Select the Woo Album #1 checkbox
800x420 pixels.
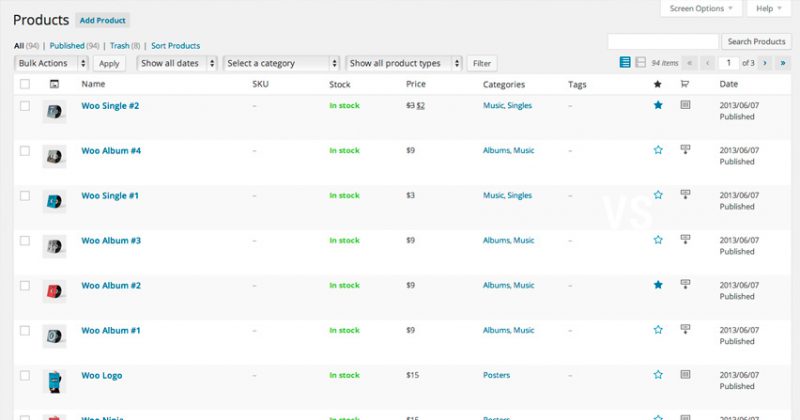pyautogui.click(x=24, y=330)
